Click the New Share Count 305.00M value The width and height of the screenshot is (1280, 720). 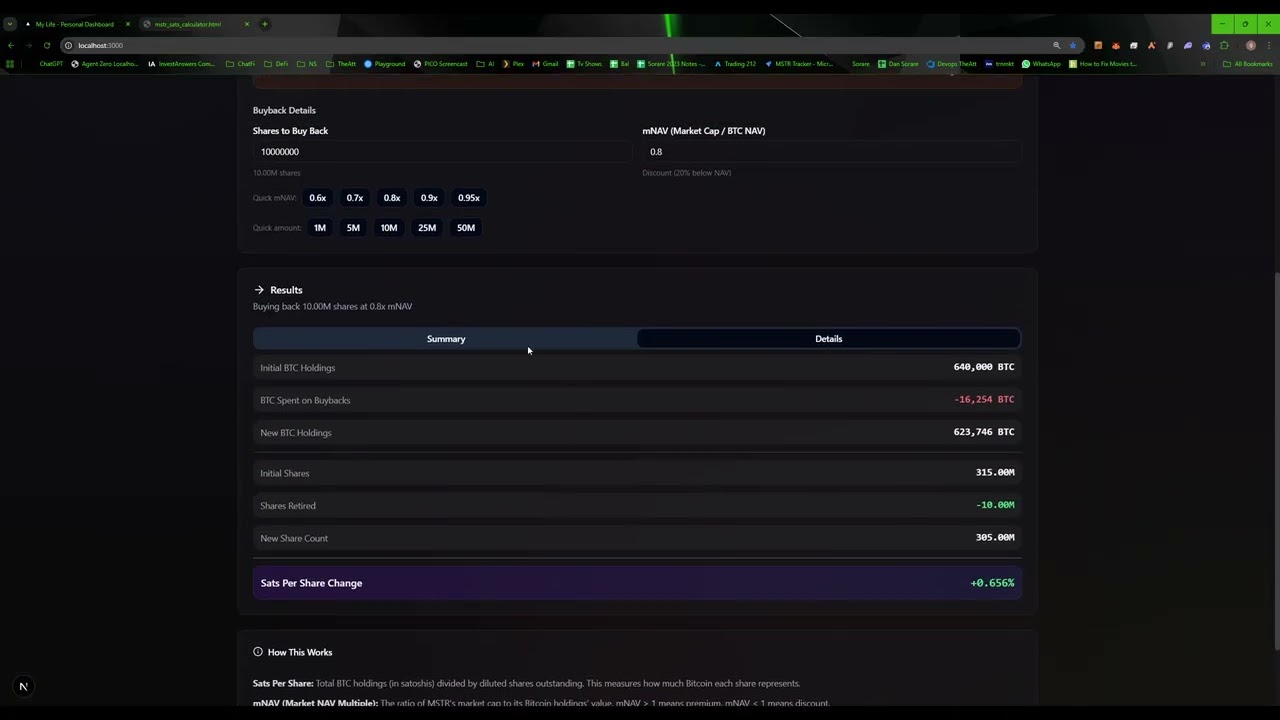click(995, 538)
